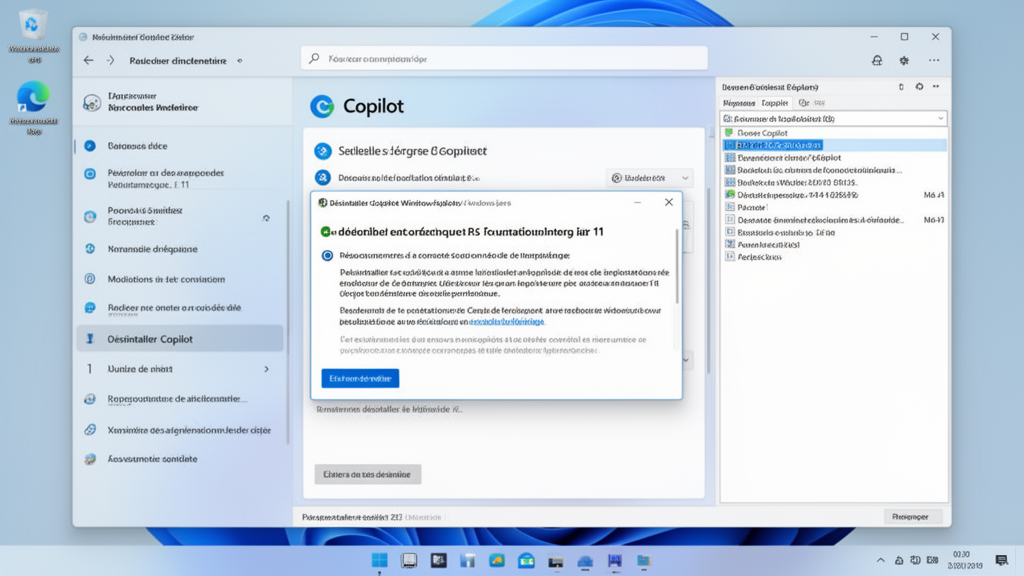
Task: Click the sidebar vertical scrollbar
Action: [287, 320]
